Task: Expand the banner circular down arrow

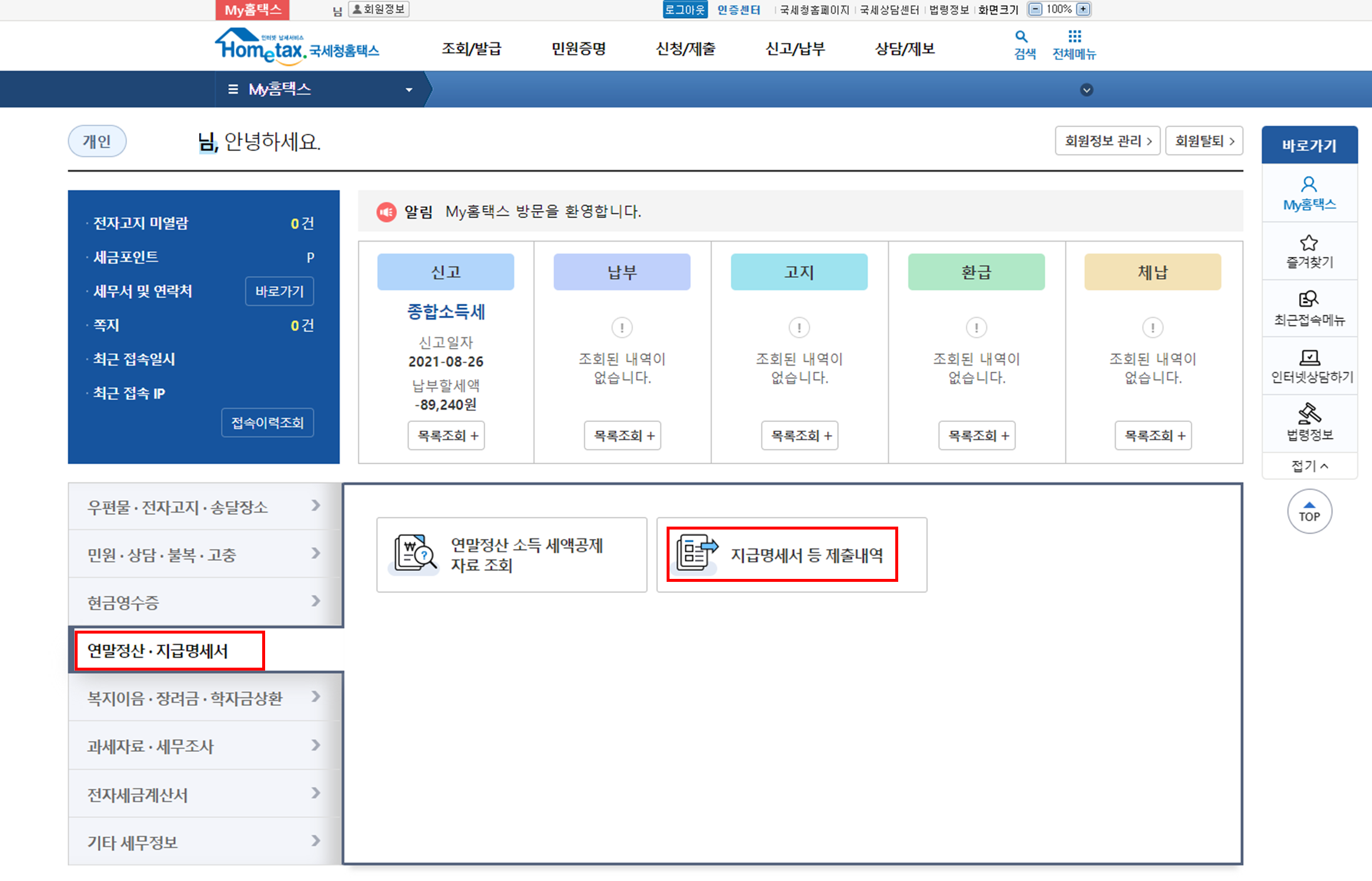Action: [x=1086, y=90]
